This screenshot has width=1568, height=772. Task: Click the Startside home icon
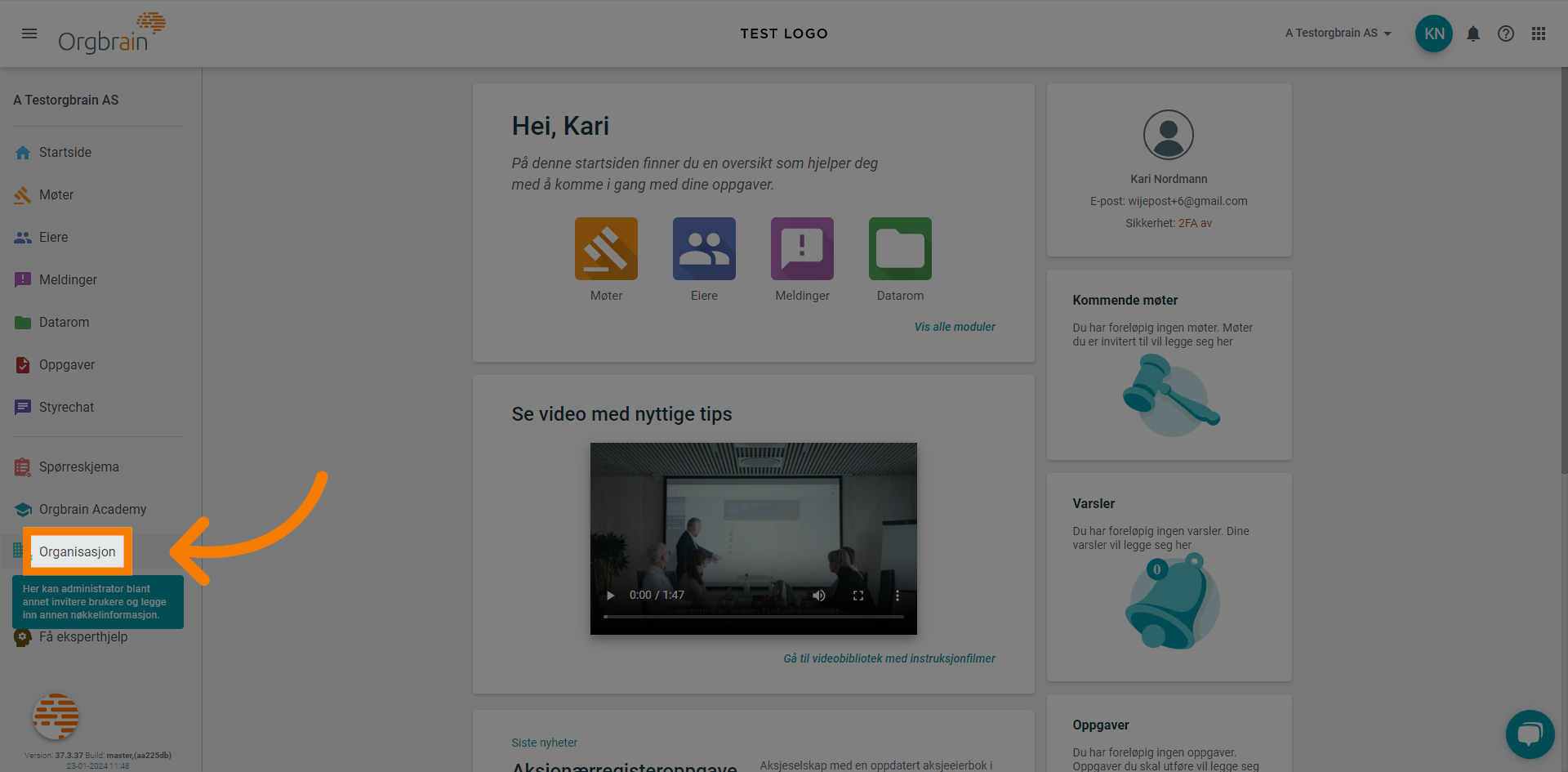pos(23,153)
